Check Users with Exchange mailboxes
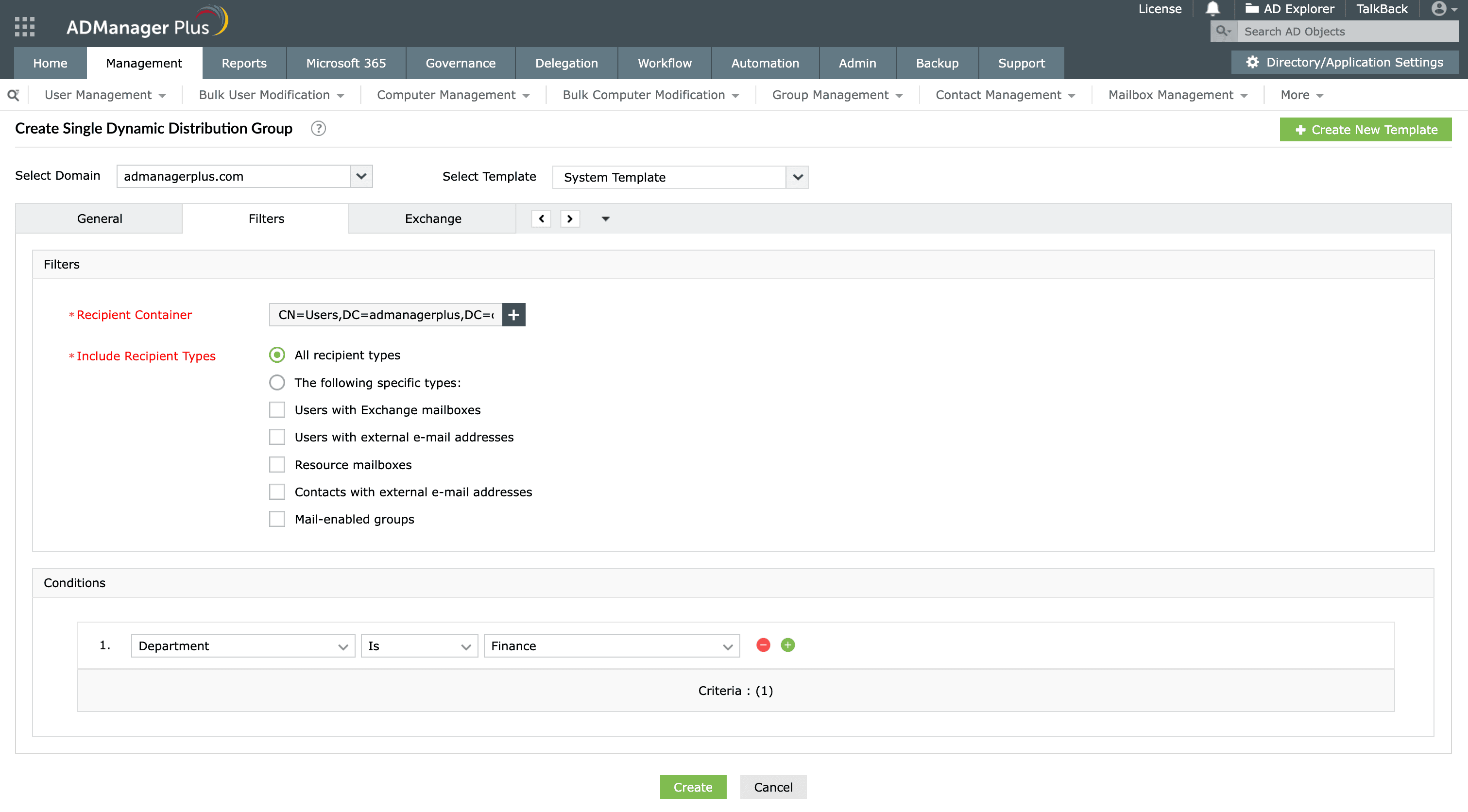Viewport: 1468px width, 812px height. [x=277, y=410]
